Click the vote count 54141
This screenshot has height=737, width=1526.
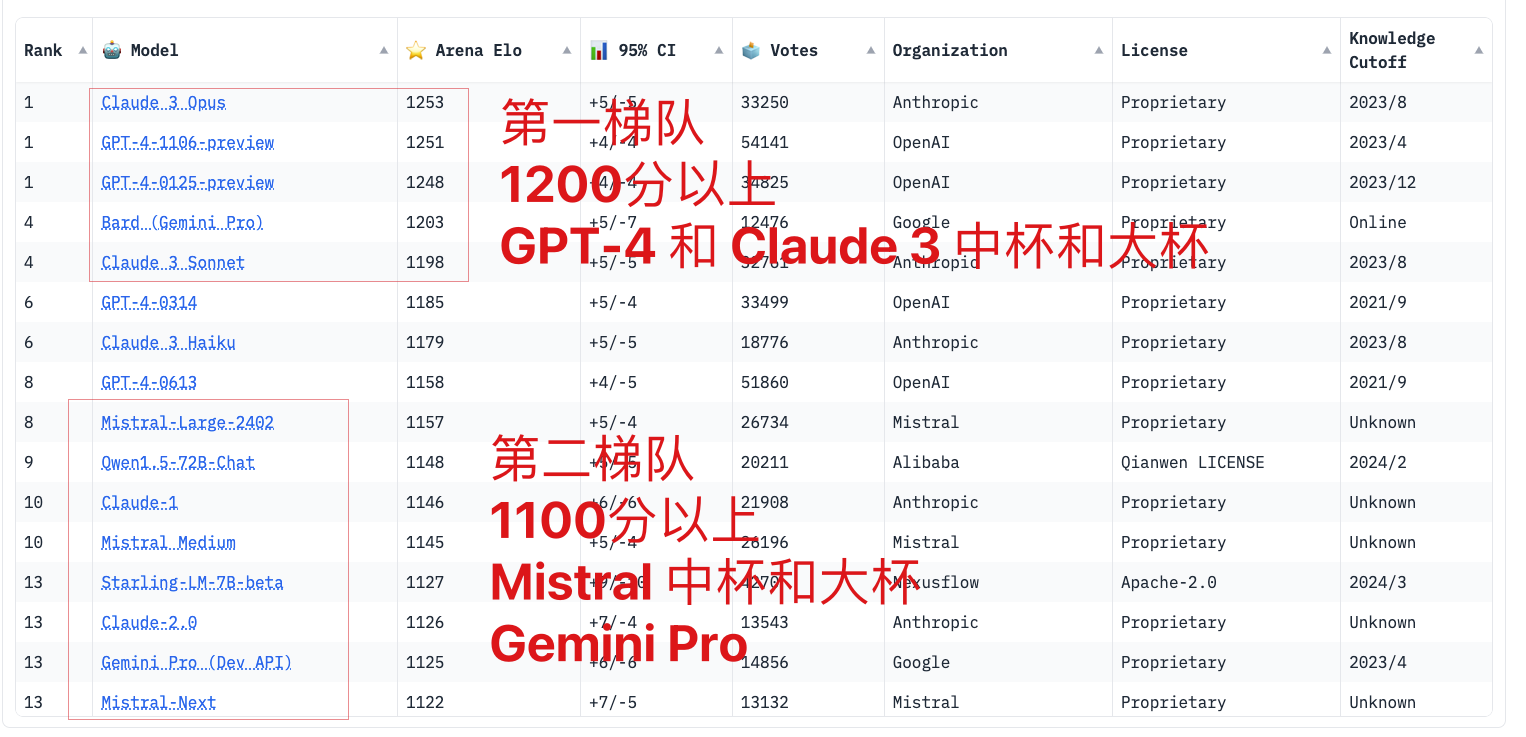pyautogui.click(x=765, y=142)
